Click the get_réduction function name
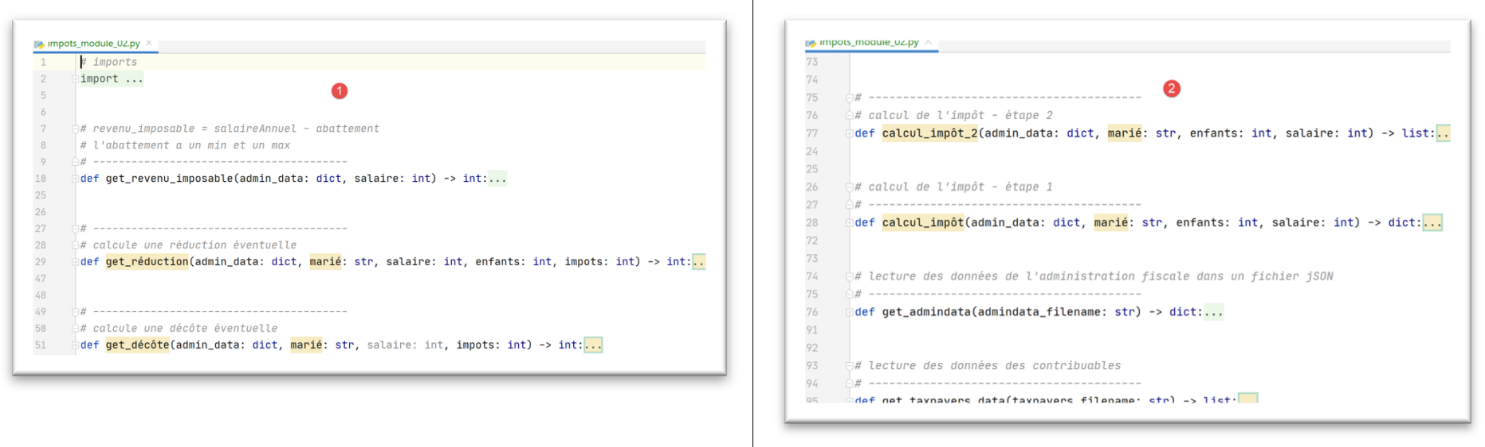Screen dimensions: 1485x447 coord(147,262)
